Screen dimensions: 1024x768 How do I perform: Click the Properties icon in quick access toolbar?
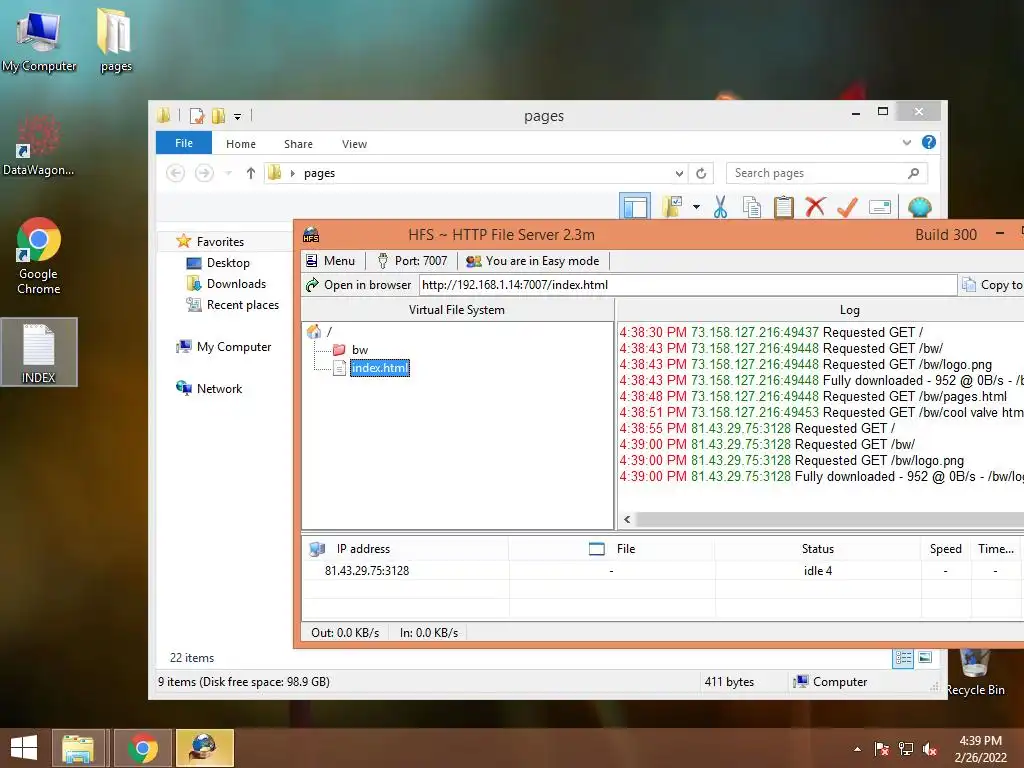(x=197, y=116)
